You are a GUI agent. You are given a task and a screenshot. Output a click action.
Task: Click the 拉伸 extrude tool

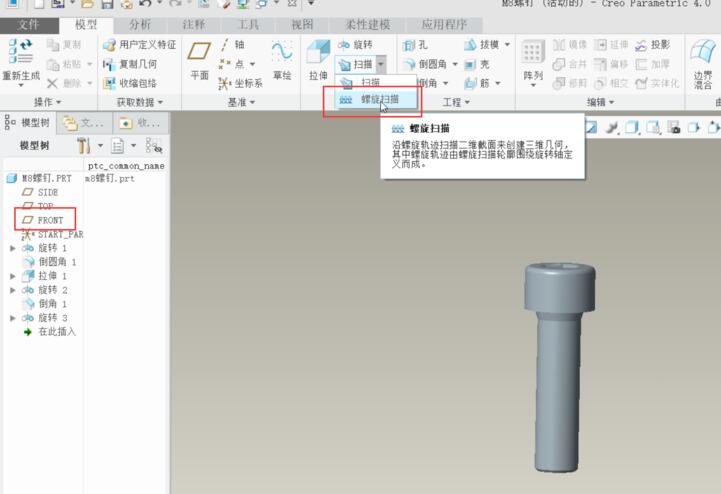[318, 60]
